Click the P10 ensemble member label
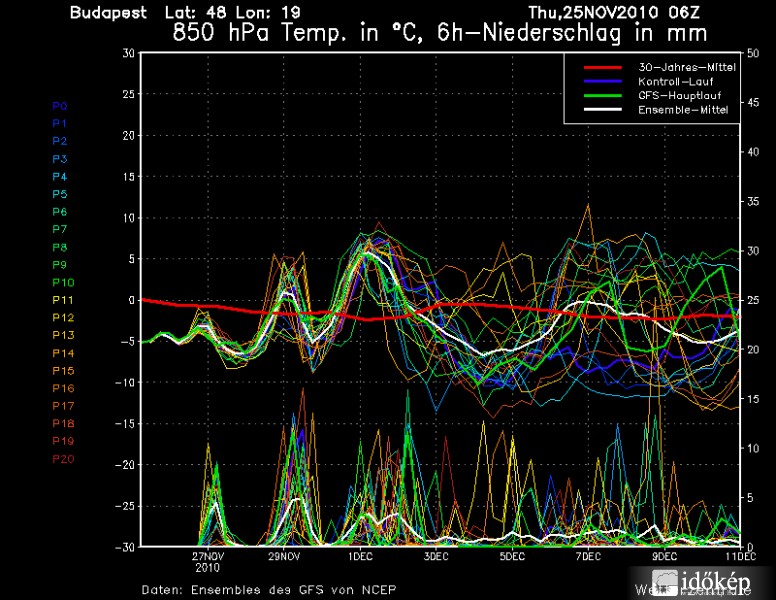 [63, 283]
